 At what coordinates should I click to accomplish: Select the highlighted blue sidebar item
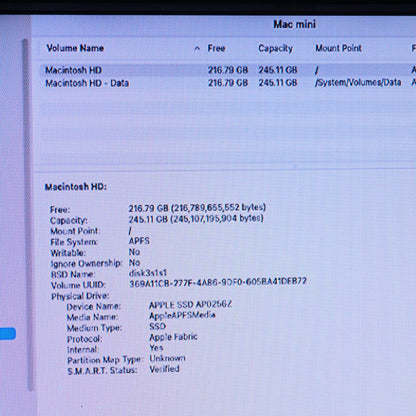[x=8, y=334]
